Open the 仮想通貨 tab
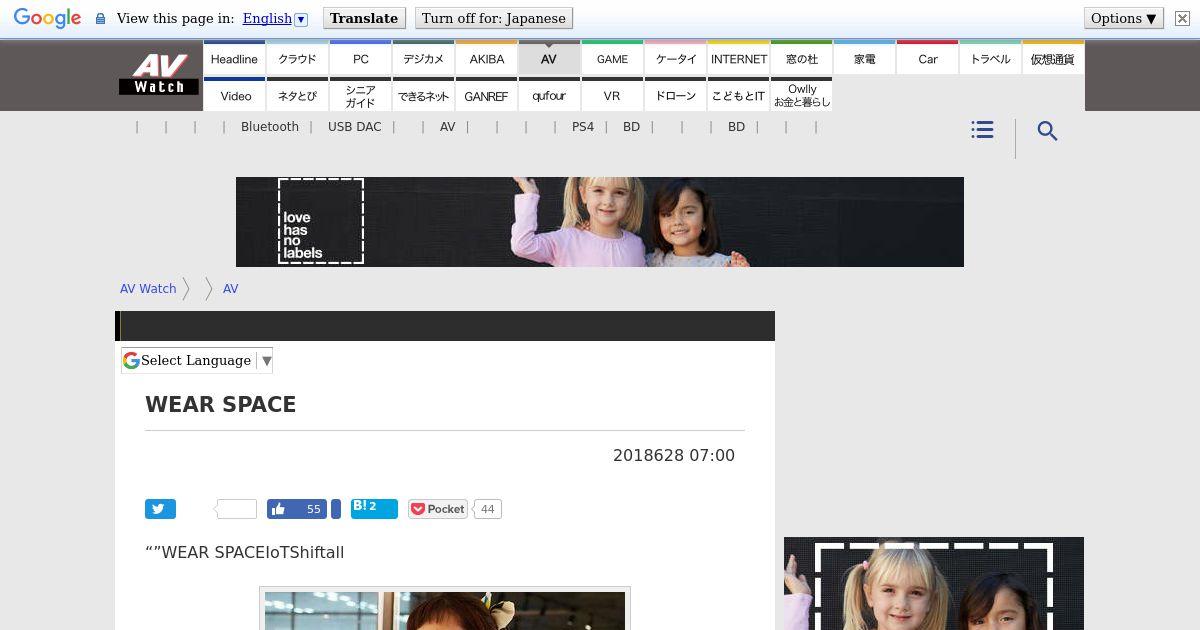The width and height of the screenshot is (1200, 630). coord(1053,58)
